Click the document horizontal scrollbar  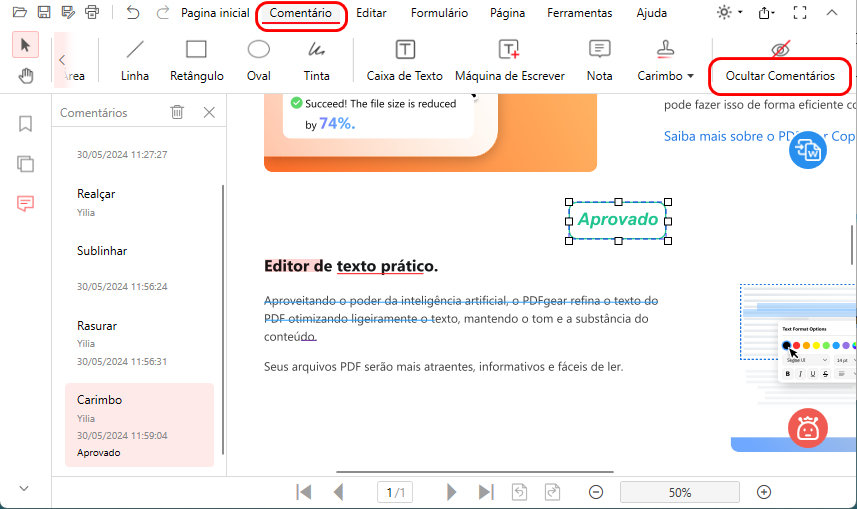pos(474,471)
